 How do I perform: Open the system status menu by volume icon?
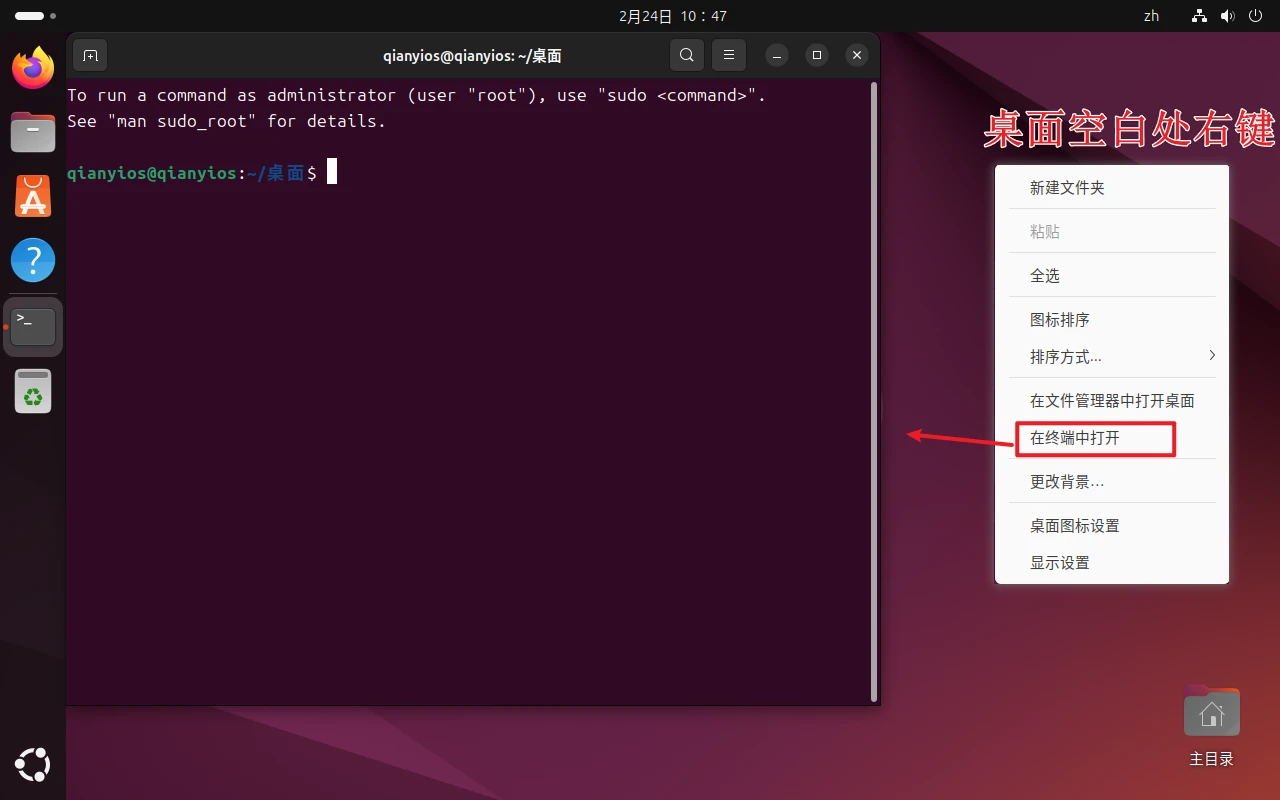[1228, 16]
